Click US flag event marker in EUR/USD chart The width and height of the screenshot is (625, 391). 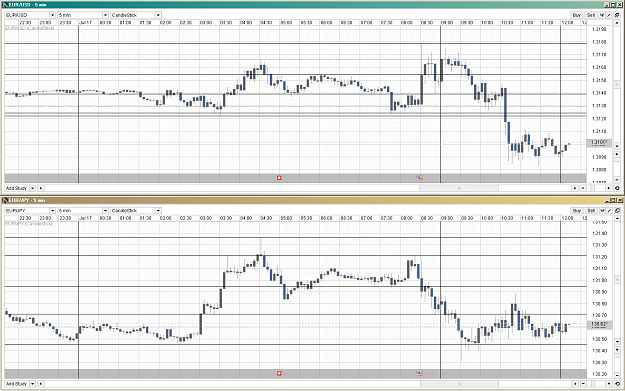pos(419,178)
